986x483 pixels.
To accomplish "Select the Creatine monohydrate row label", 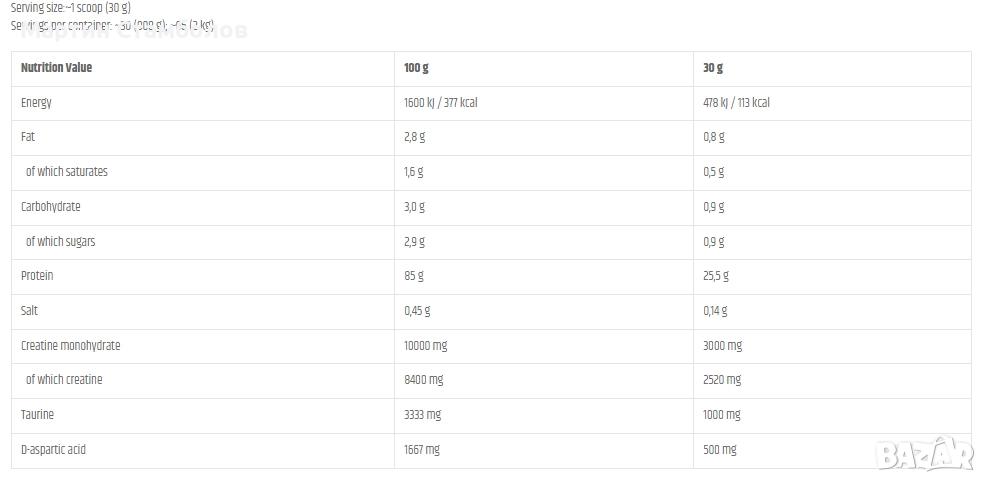I will pos(71,346).
